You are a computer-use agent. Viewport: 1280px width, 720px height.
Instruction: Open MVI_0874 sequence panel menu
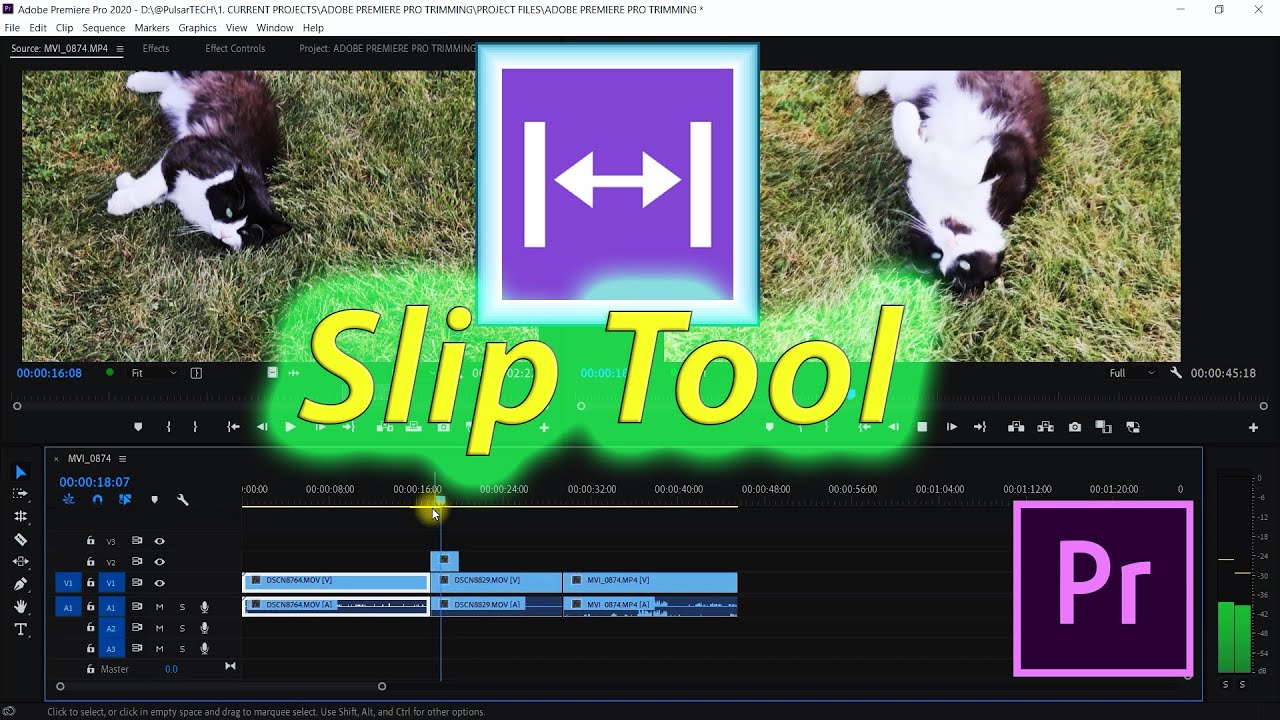122,459
